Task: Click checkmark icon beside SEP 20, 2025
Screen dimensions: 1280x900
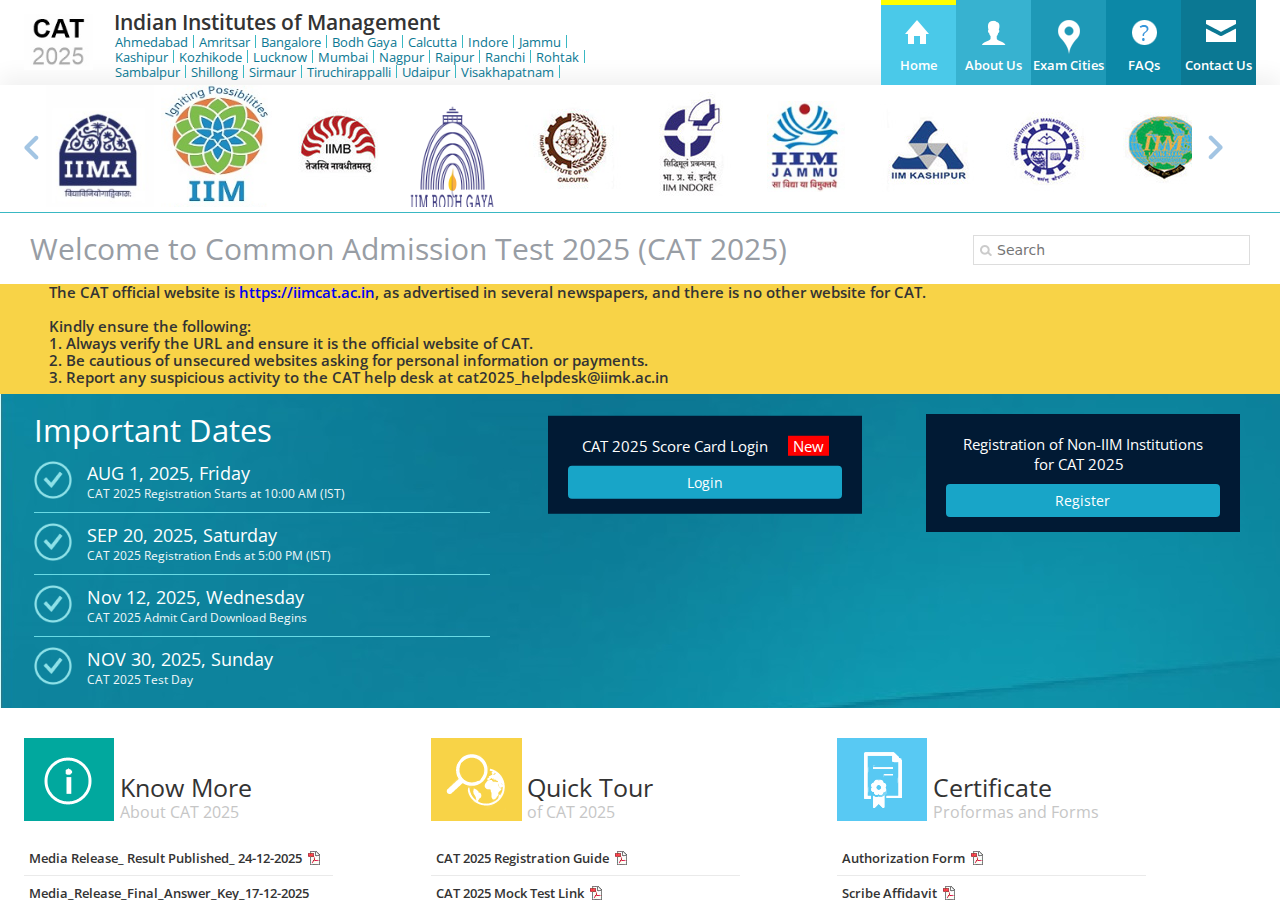Action: click(x=53, y=542)
